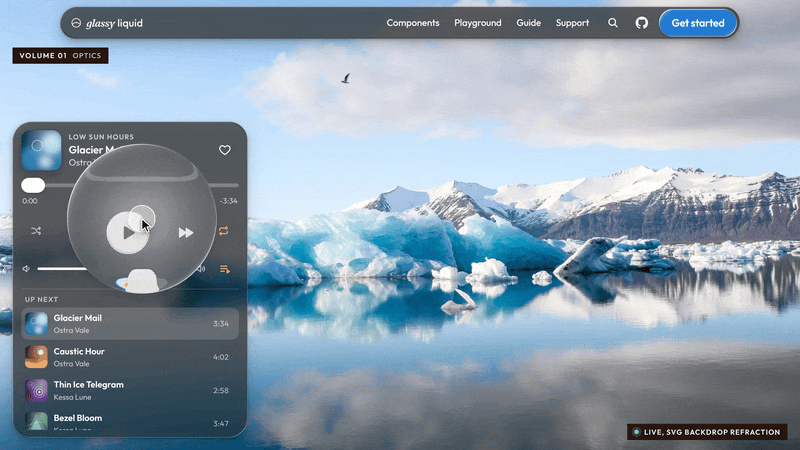Click the high volume speaker icon
This screenshot has width=800, height=450.
click(202, 269)
